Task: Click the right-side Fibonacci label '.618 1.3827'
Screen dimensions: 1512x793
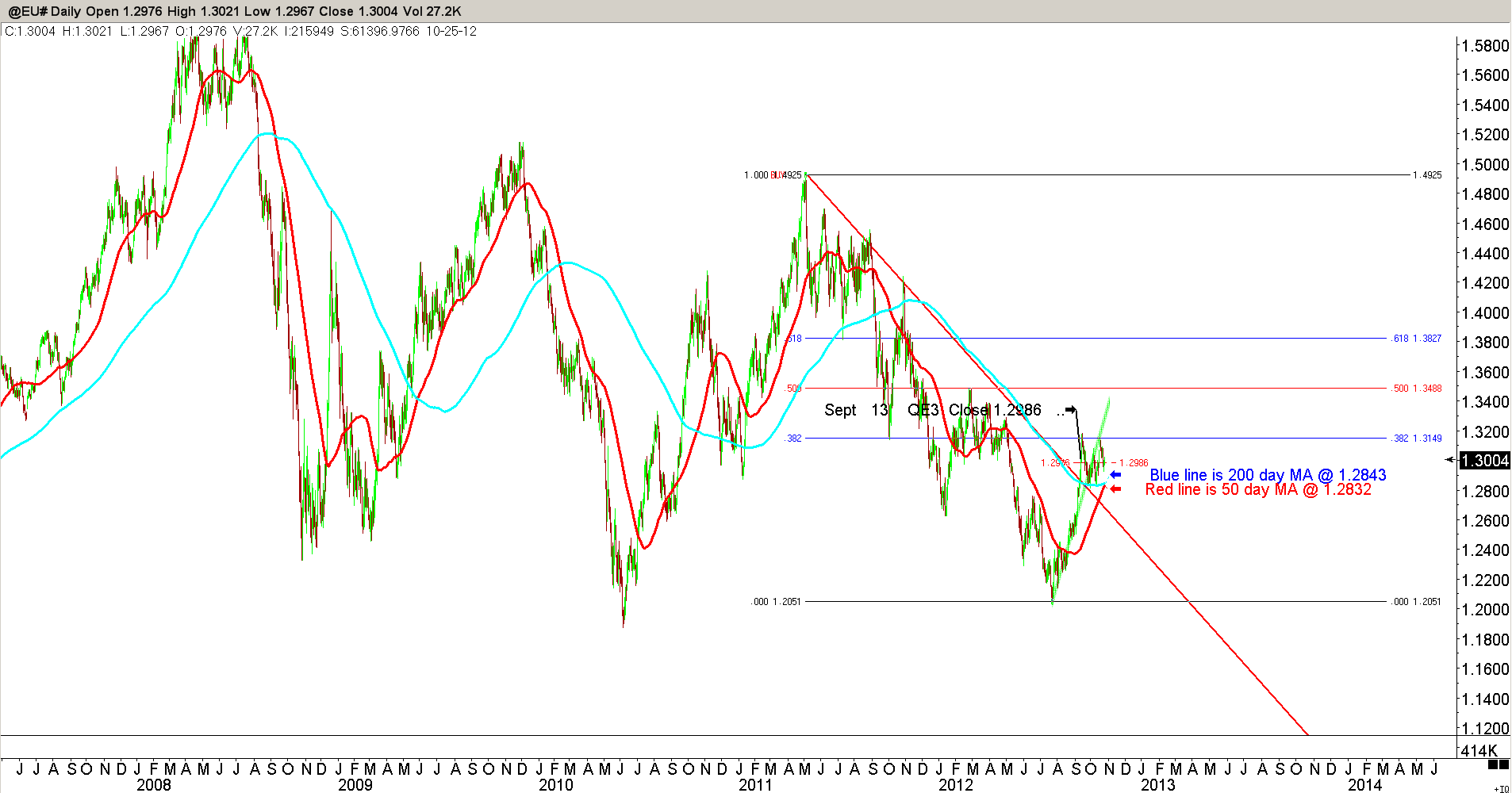Action: (1417, 339)
